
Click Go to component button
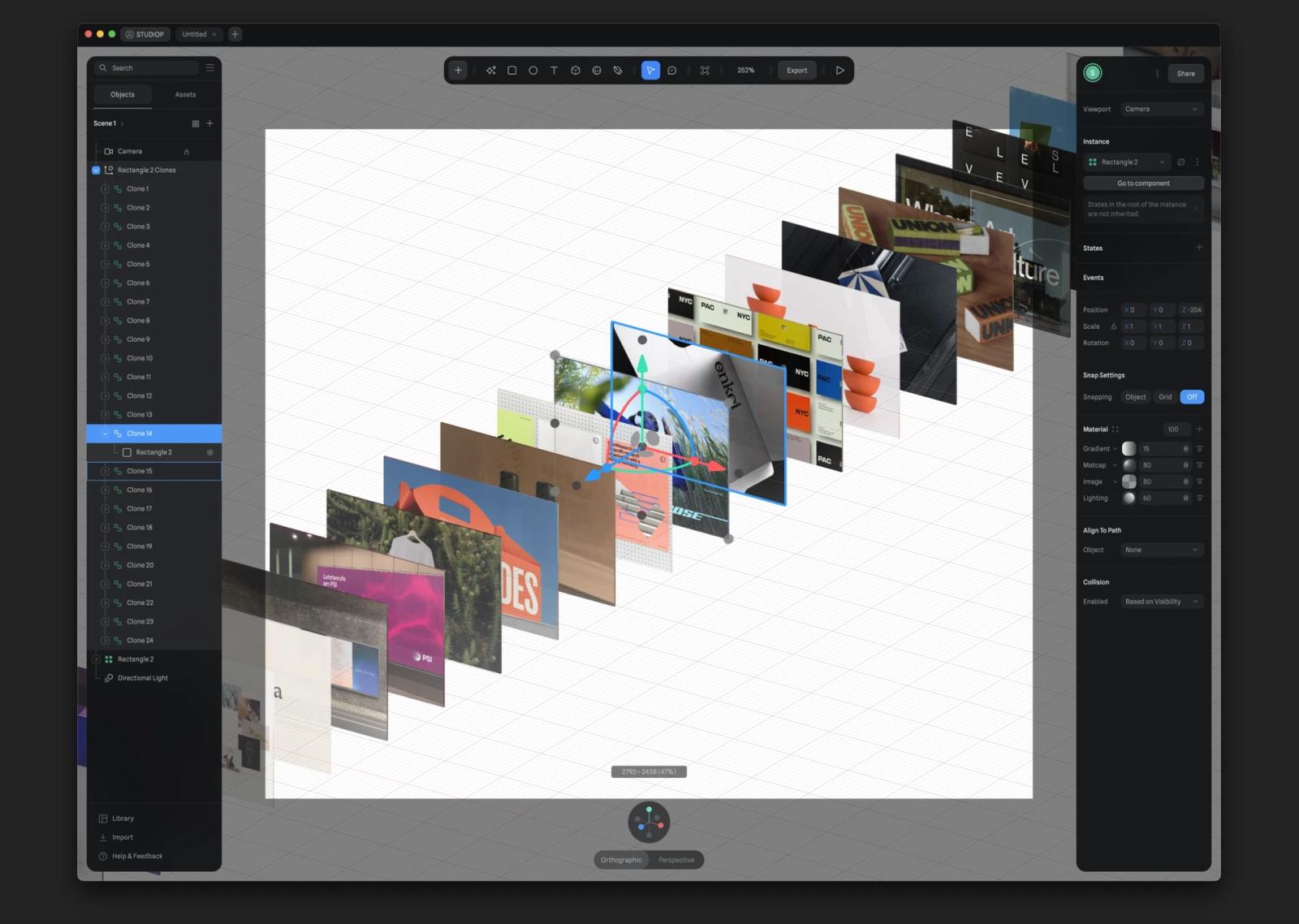click(1143, 184)
